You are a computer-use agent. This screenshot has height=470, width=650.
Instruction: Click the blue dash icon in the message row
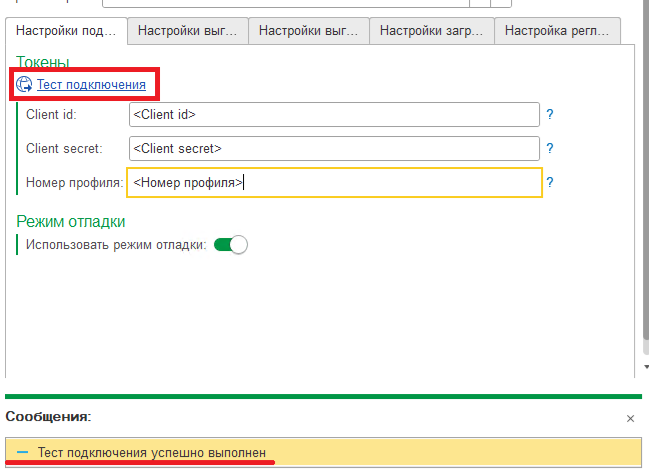(22, 453)
